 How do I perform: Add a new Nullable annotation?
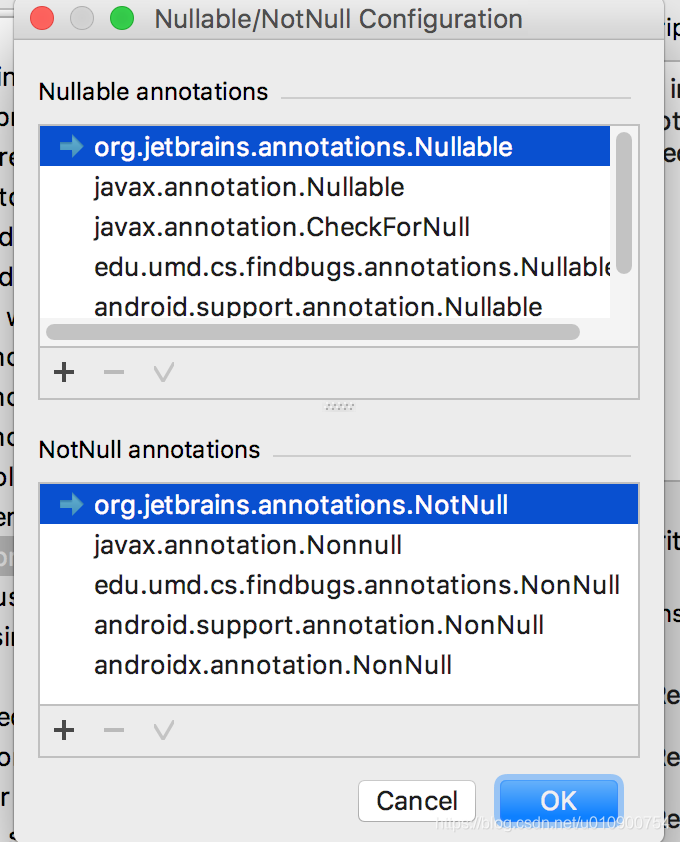[63, 372]
